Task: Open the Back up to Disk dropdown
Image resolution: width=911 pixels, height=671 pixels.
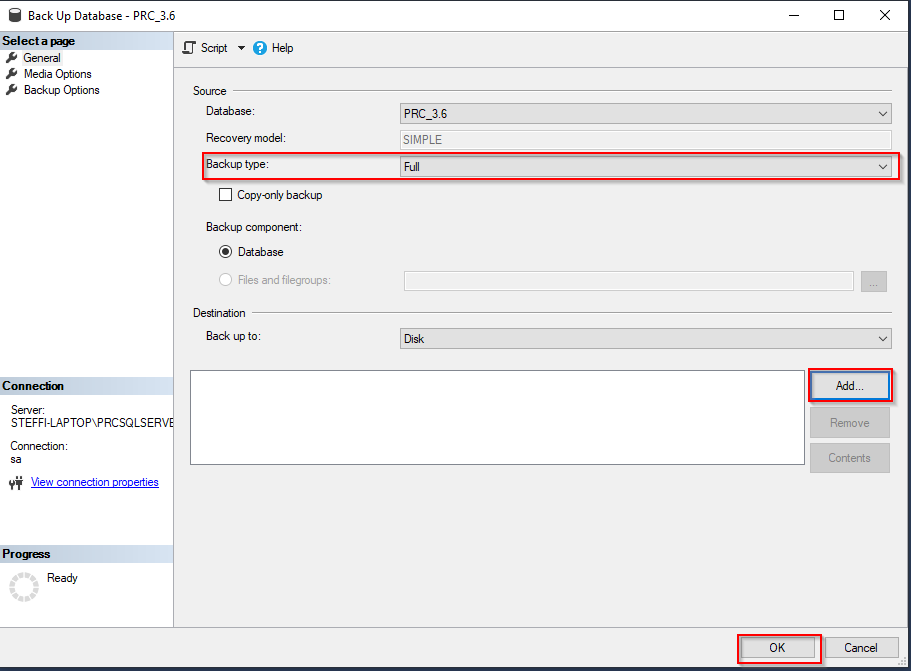Action: click(x=645, y=339)
